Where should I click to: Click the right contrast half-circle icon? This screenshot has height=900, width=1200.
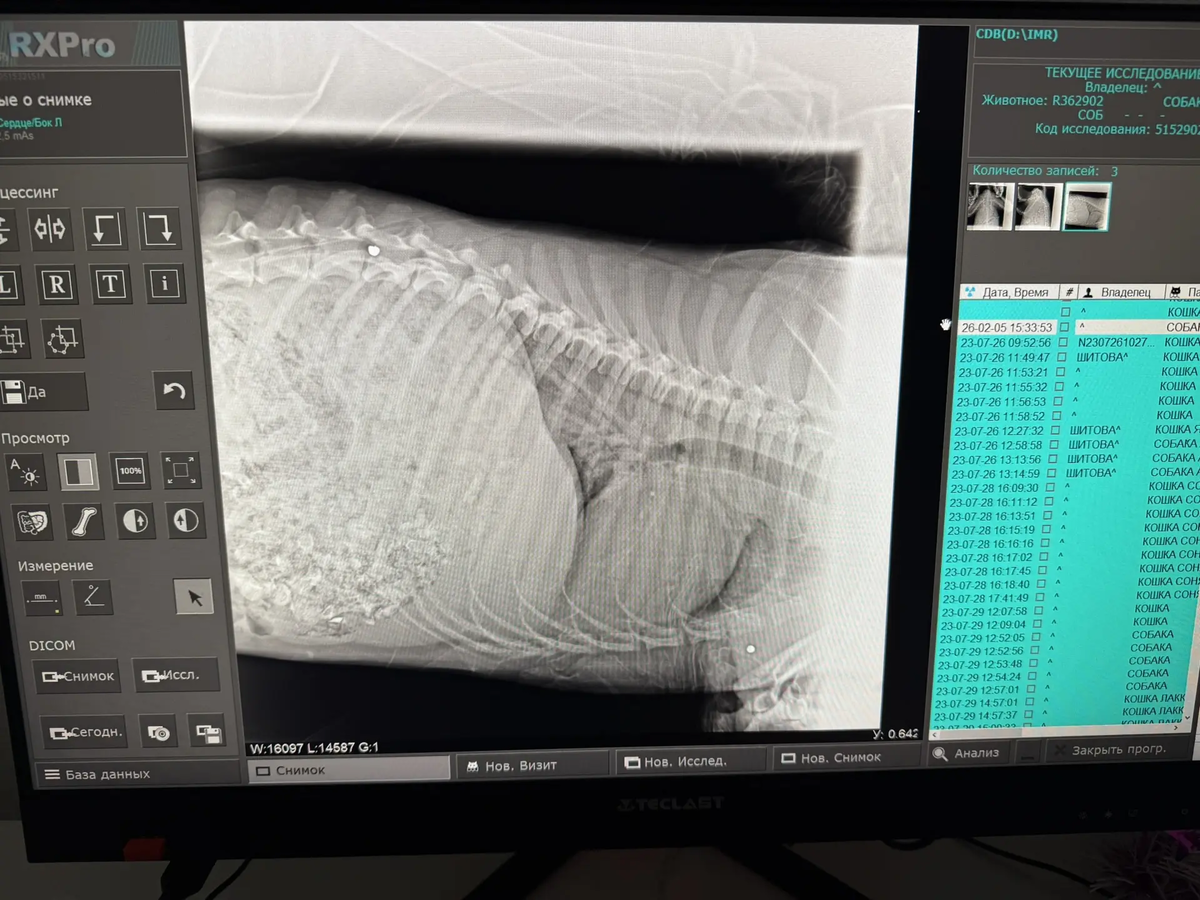(x=186, y=521)
